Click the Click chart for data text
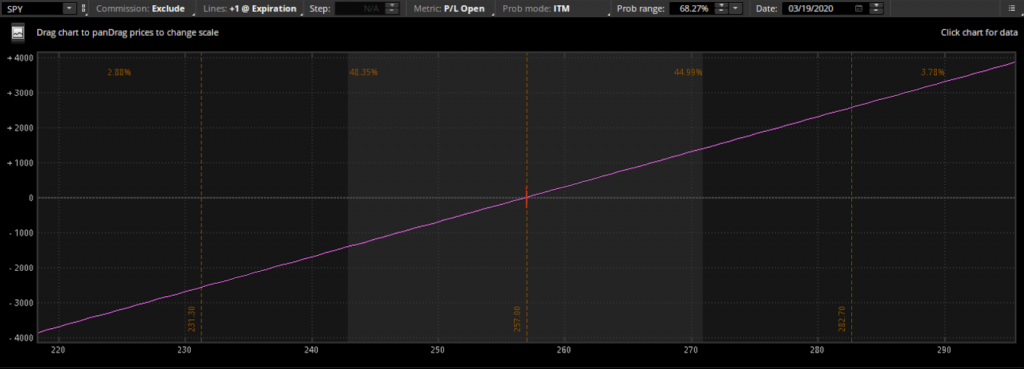 978,32
